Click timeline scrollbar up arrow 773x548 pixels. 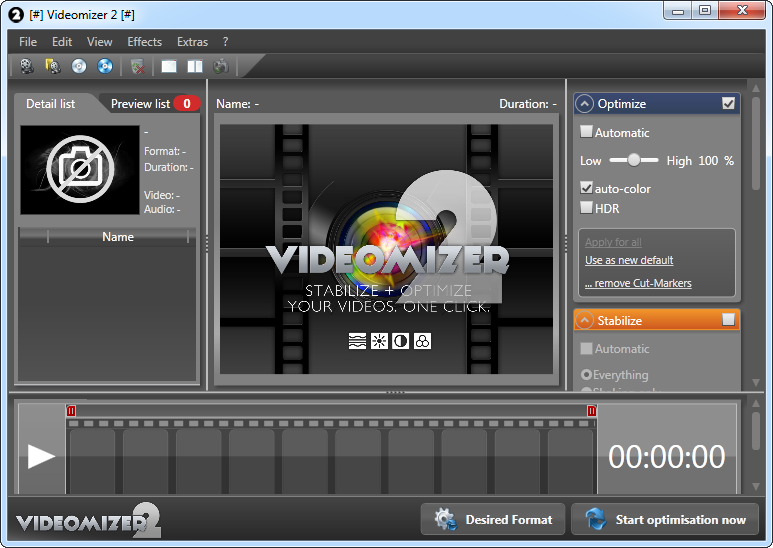pyautogui.click(x=756, y=404)
